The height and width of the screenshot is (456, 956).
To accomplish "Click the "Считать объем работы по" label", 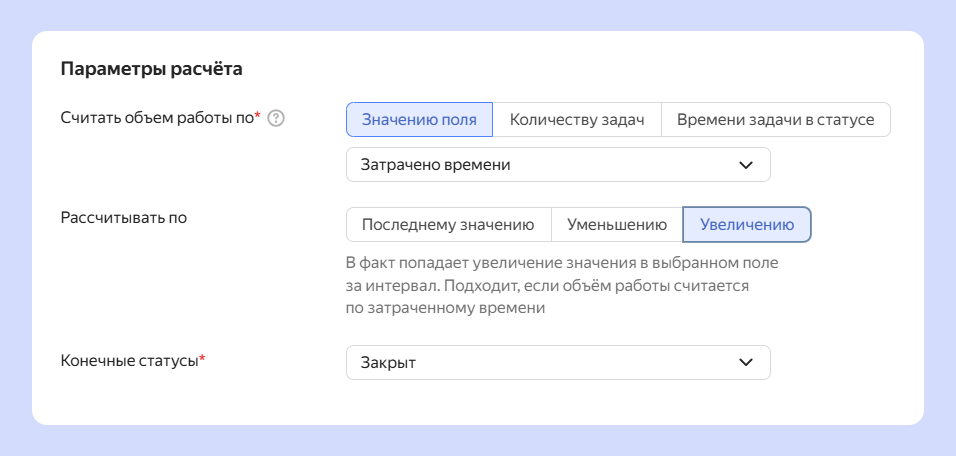I will (157, 118).
